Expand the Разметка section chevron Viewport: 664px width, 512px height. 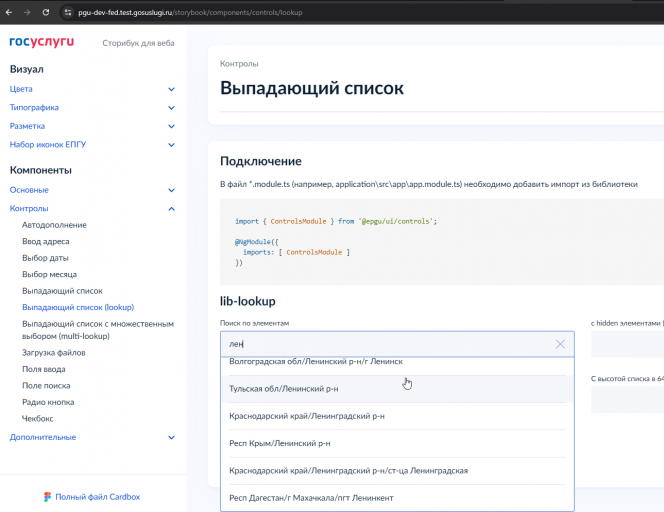click(172, 126)
